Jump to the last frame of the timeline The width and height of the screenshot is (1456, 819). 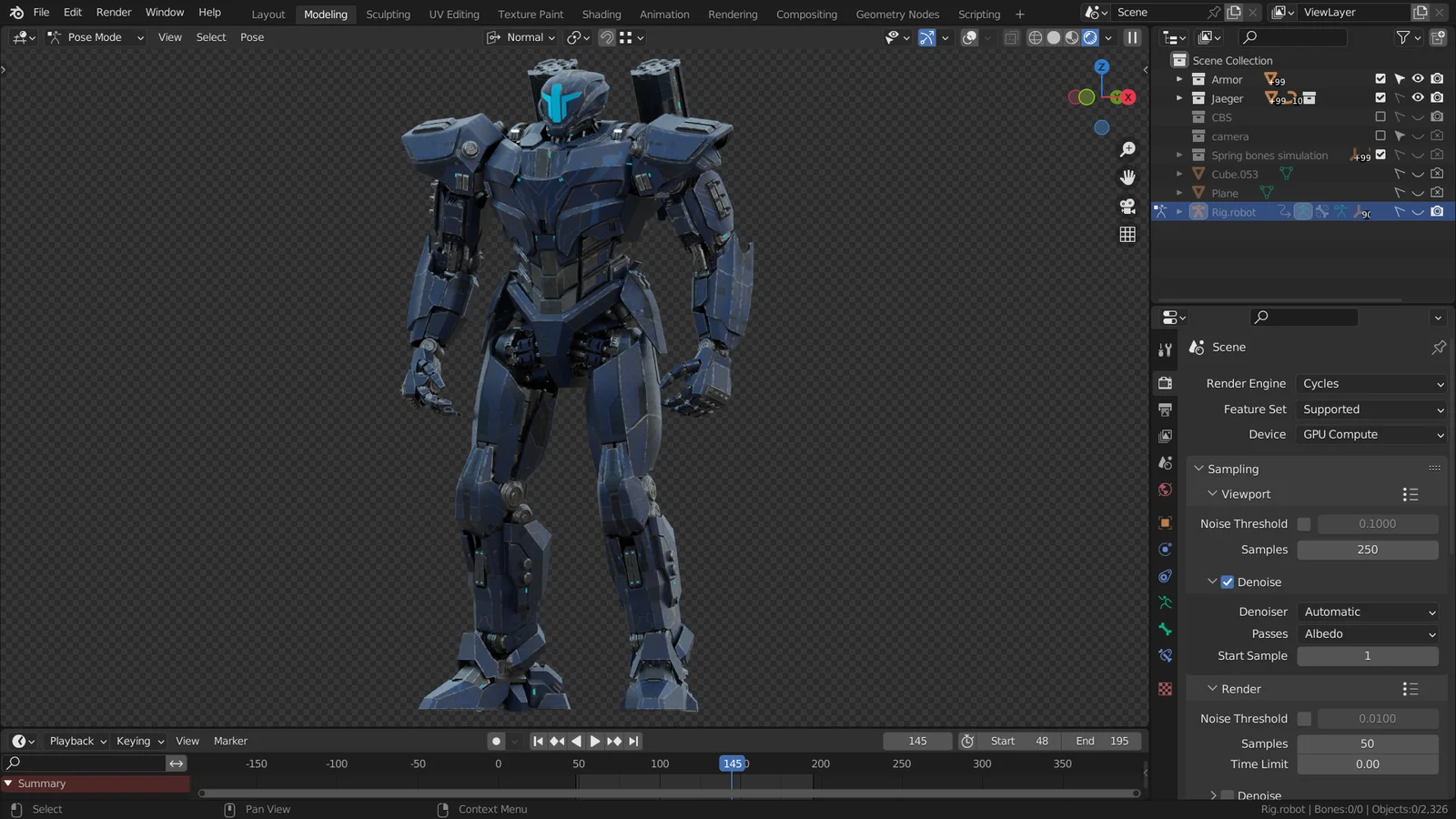pyautogui.click(x=632, y=741)
